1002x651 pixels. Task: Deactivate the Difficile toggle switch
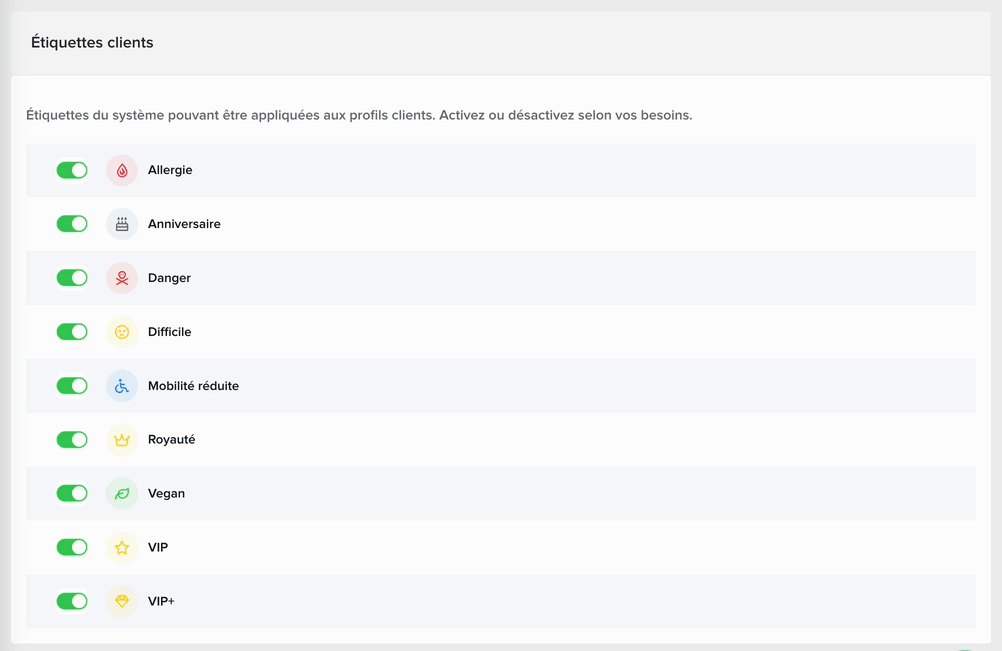pos(72,332)
